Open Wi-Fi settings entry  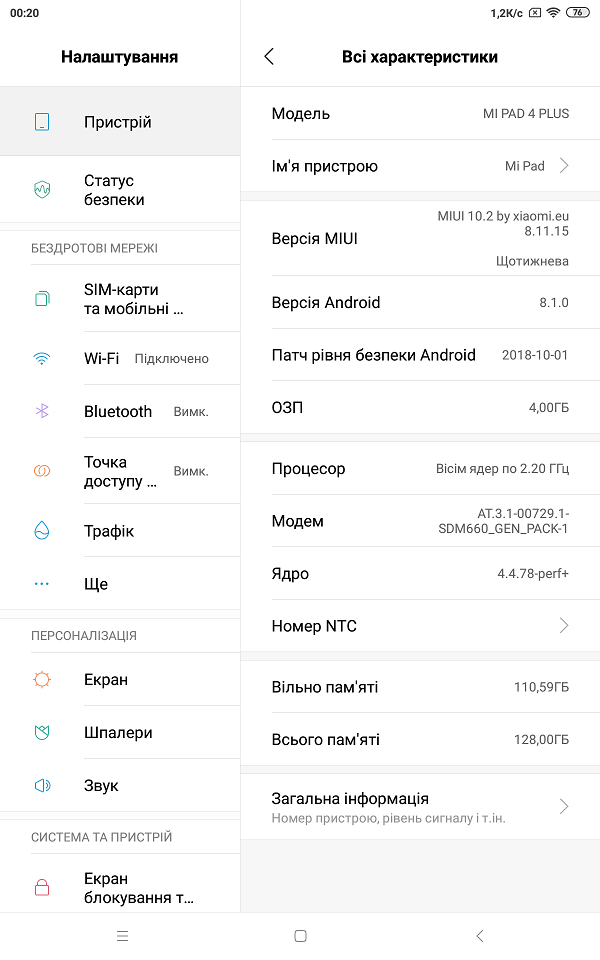120,359
